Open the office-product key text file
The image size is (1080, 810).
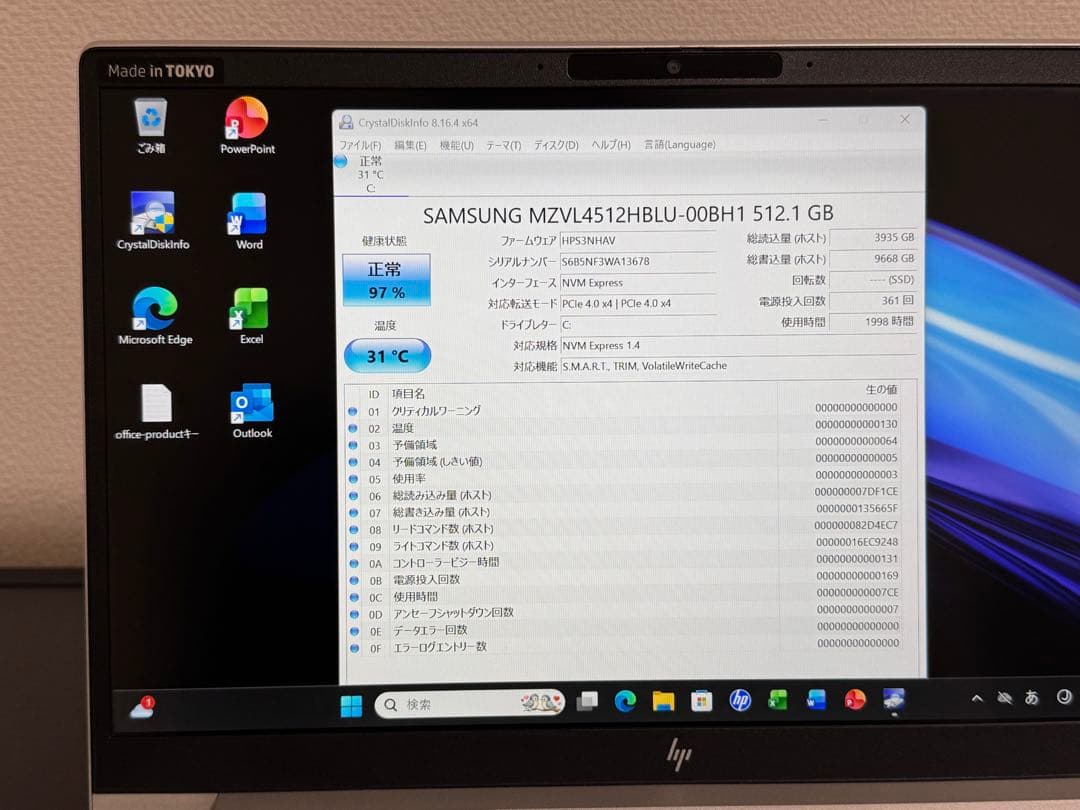click(156, 411)
